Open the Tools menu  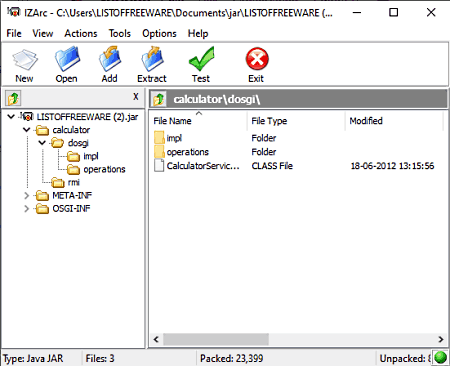[x=120, y=33]
